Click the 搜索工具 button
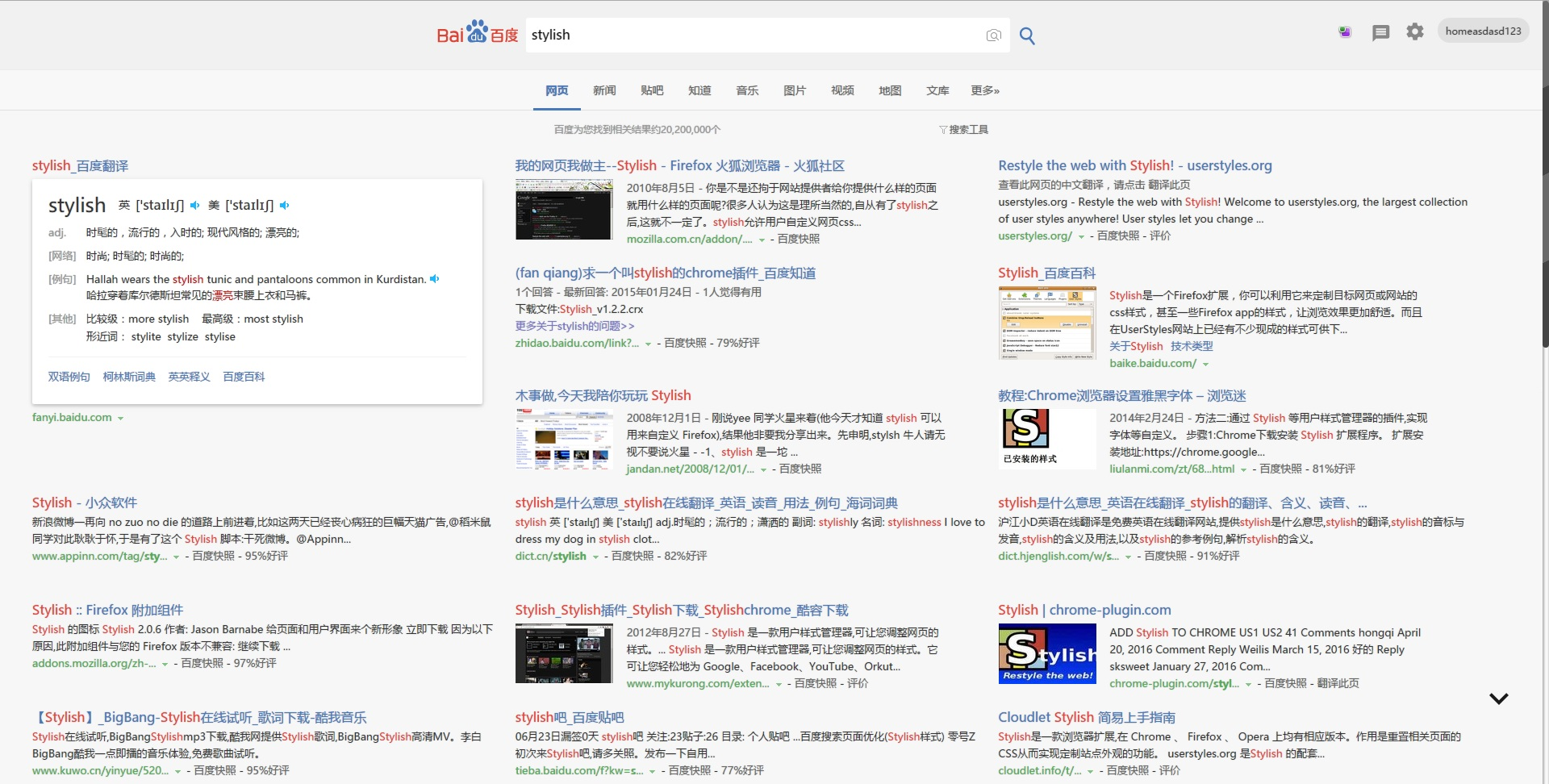 coord(968,130)
